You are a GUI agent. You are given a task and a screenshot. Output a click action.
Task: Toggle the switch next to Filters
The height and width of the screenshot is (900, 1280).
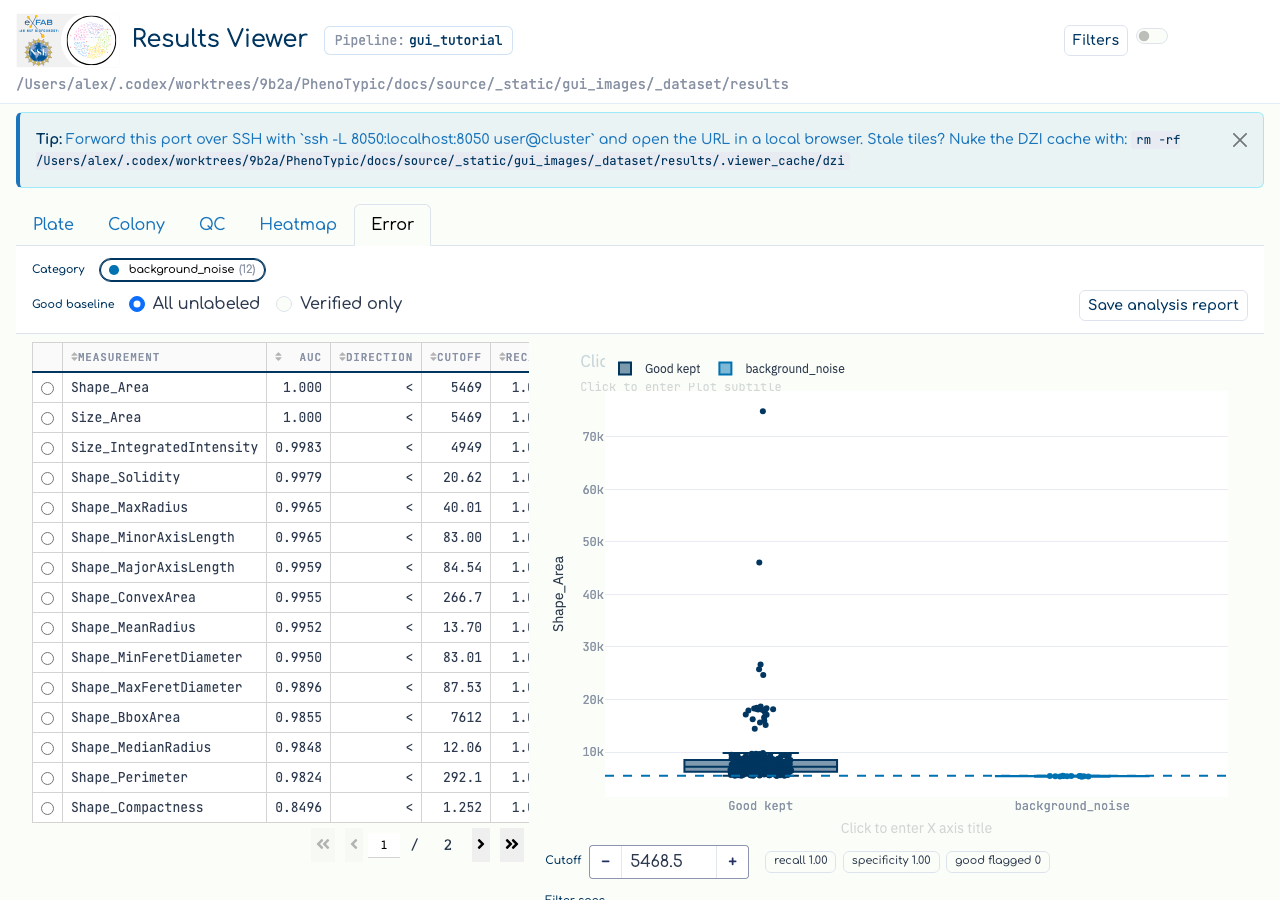coord(1151,37)
